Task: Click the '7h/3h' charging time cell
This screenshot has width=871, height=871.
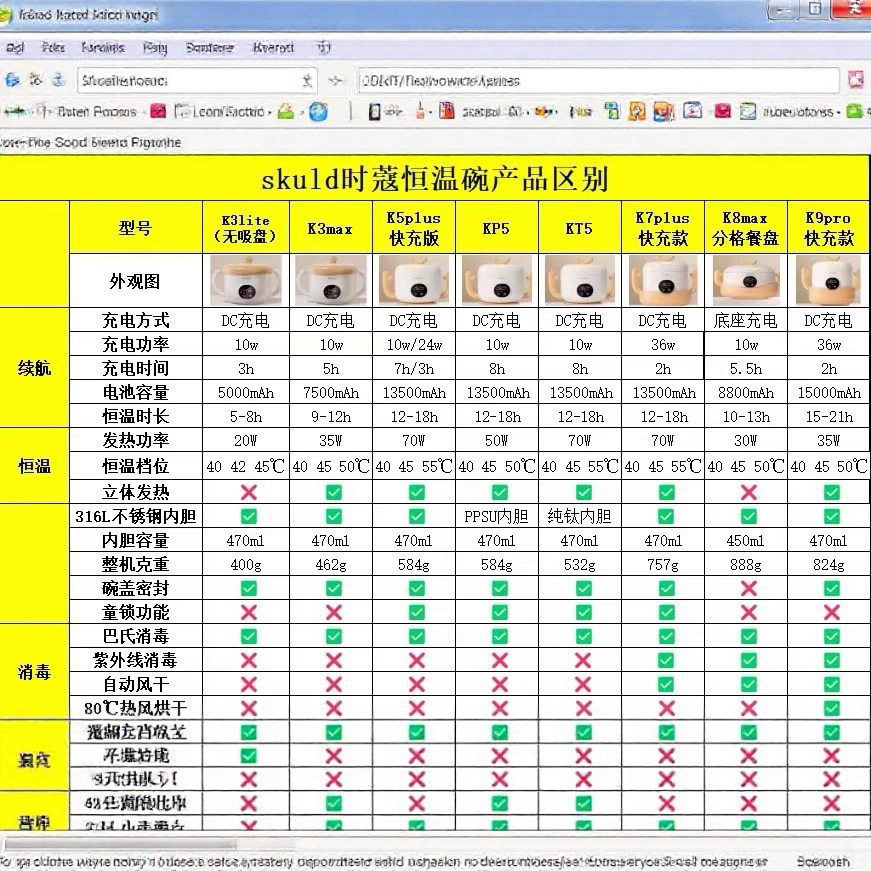Action: pos(414,369)
